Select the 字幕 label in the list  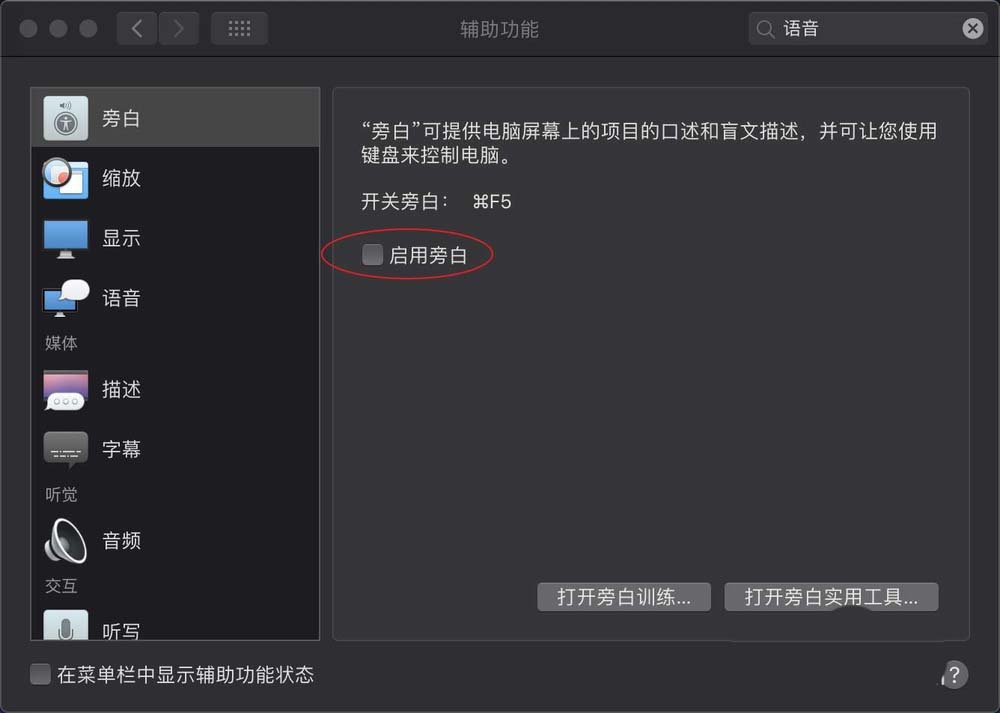pyautogui.click(x=121, y=450)
